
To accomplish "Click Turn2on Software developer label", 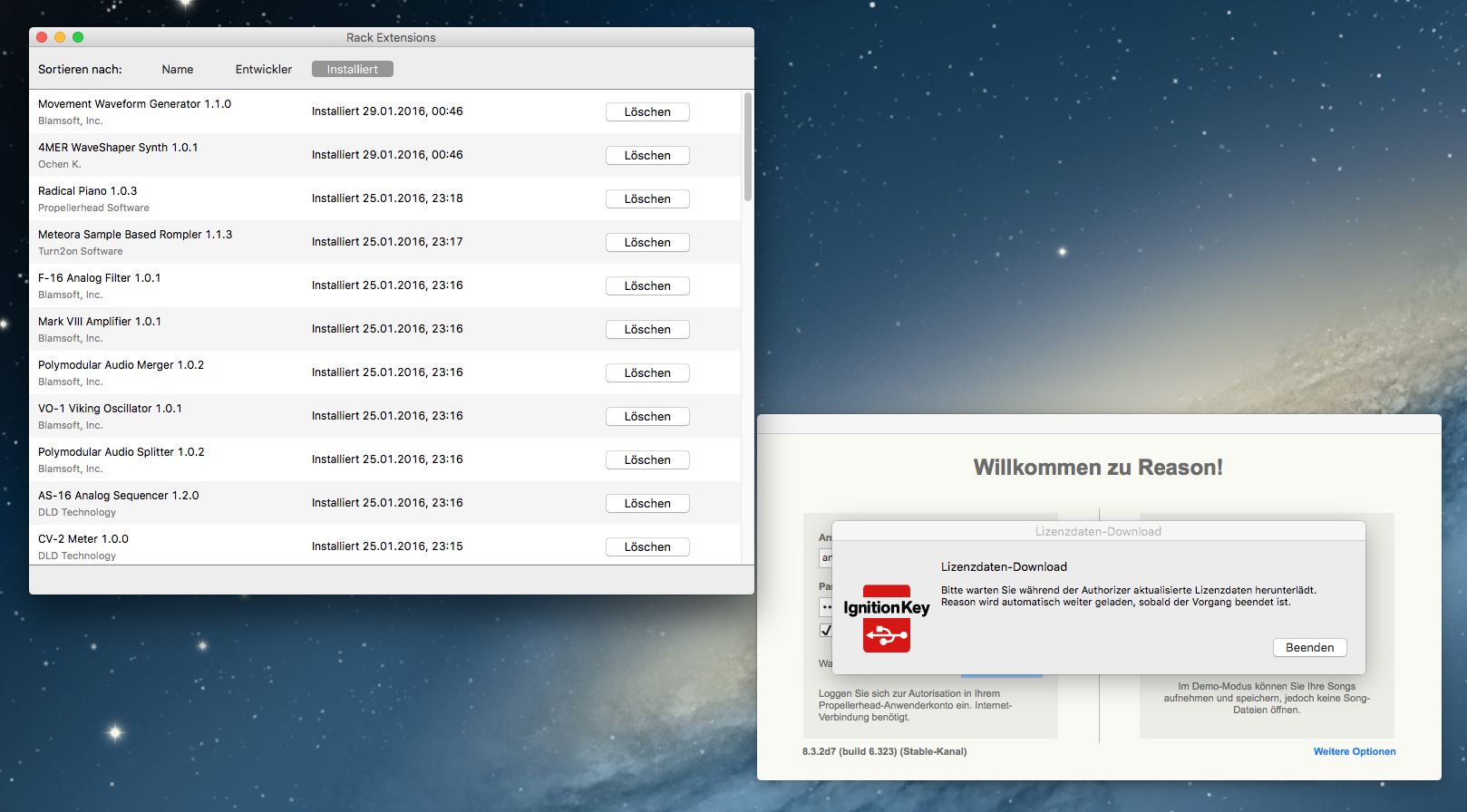I will pos(81,252).
